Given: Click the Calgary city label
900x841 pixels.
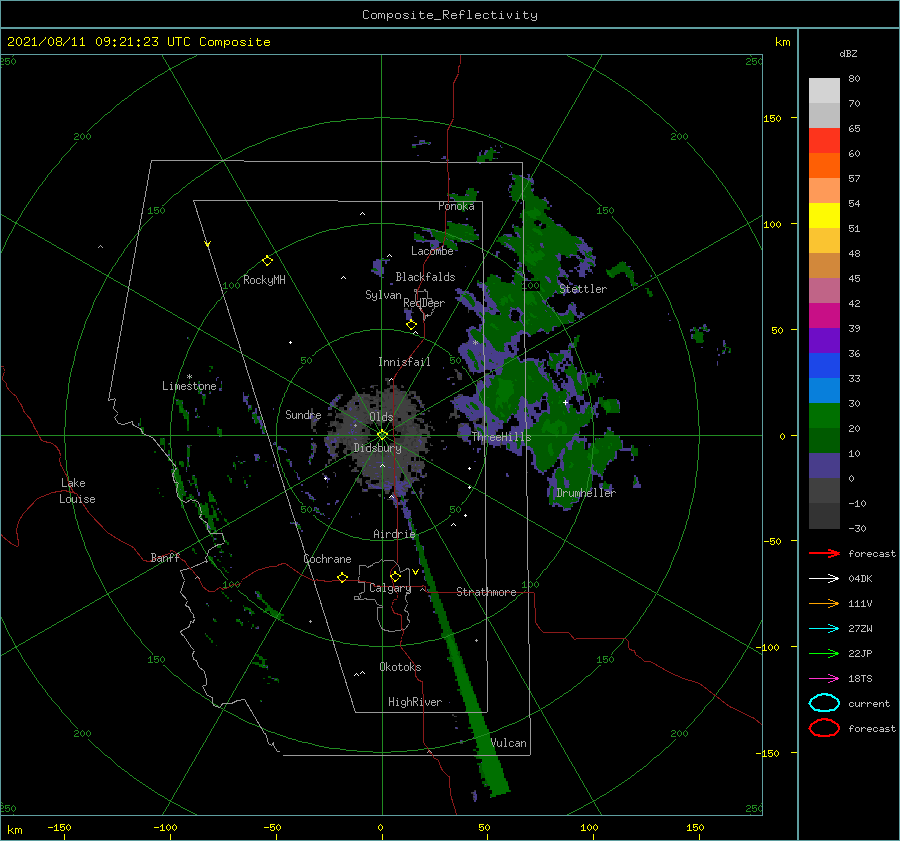Looking at the screenshot, I should coord(390,588).
